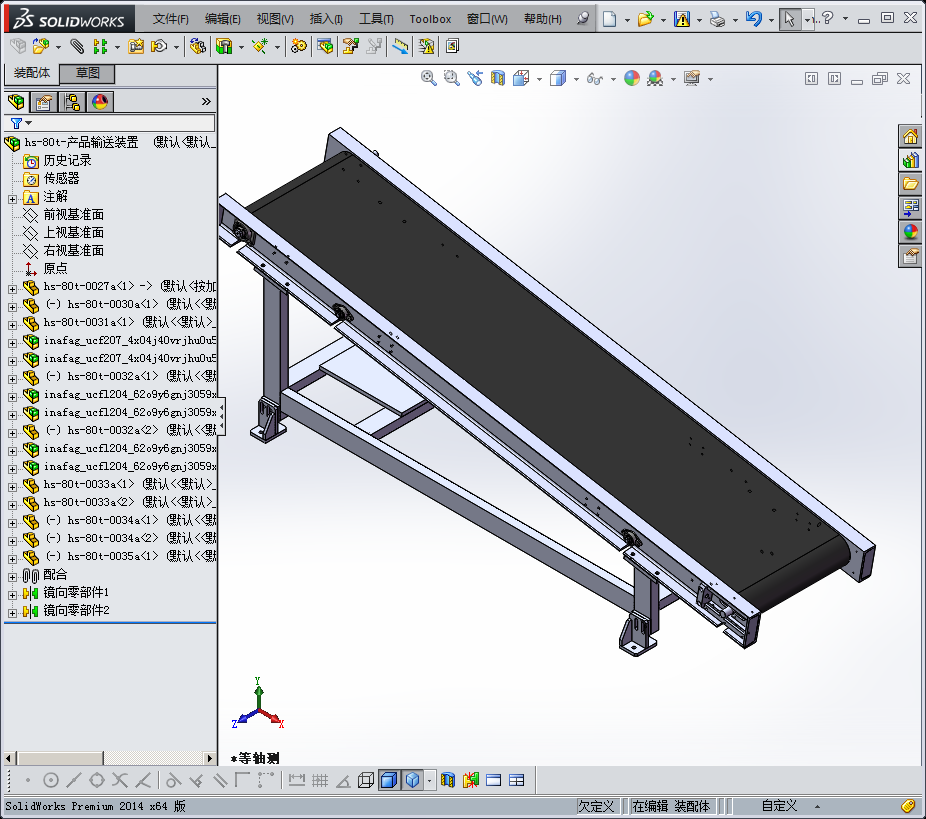Click scroll right arrow in feature tree
The image size is (926, 819).
click(x=210, y=758)
